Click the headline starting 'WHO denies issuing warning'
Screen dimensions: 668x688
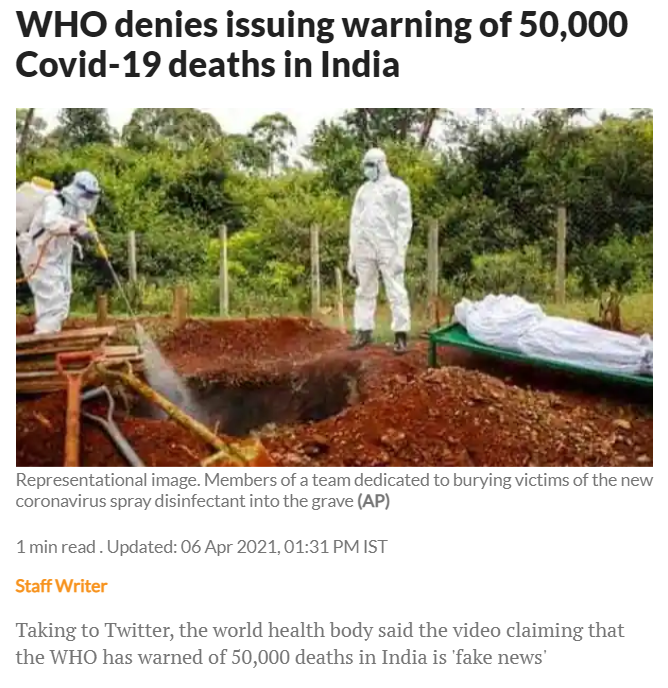click(x=322, y=44)
